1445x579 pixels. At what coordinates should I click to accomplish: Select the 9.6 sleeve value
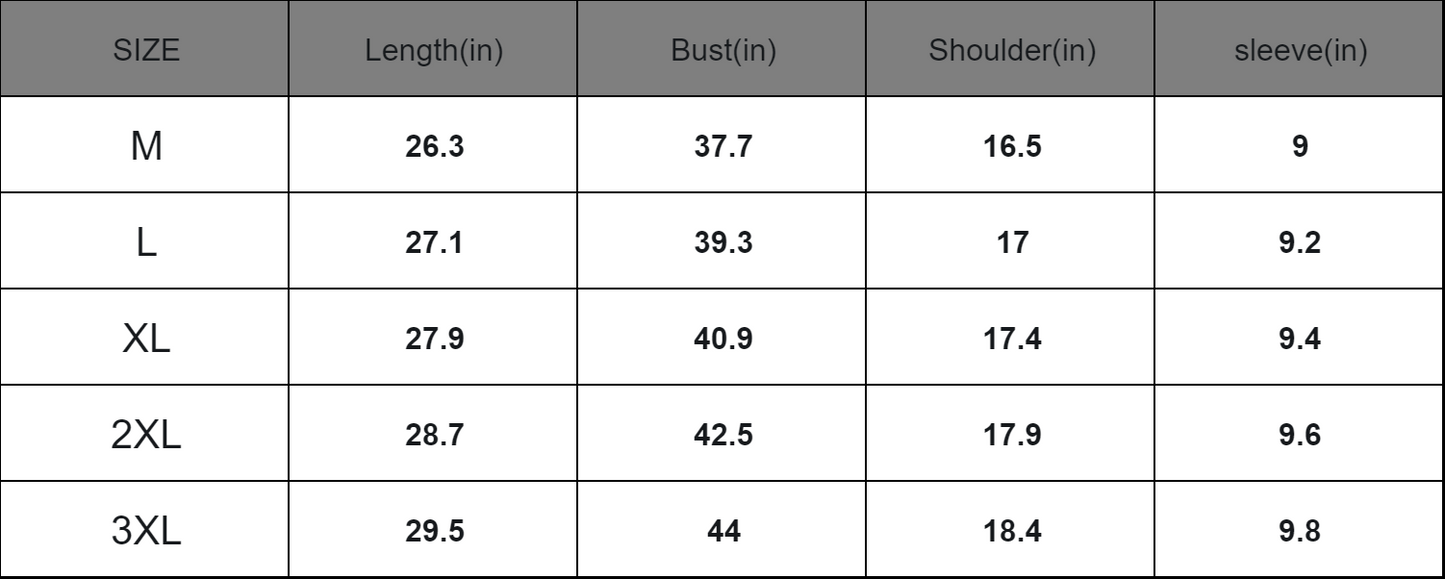click(x=1300, y=436)
